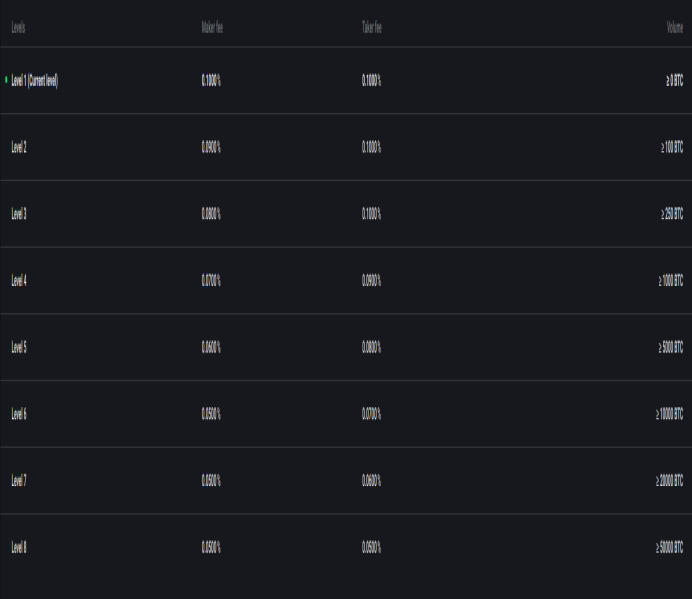Viewport: 692px width, 599px height.
Task: Select the Level 3 row label
Action: pos(19,214)
